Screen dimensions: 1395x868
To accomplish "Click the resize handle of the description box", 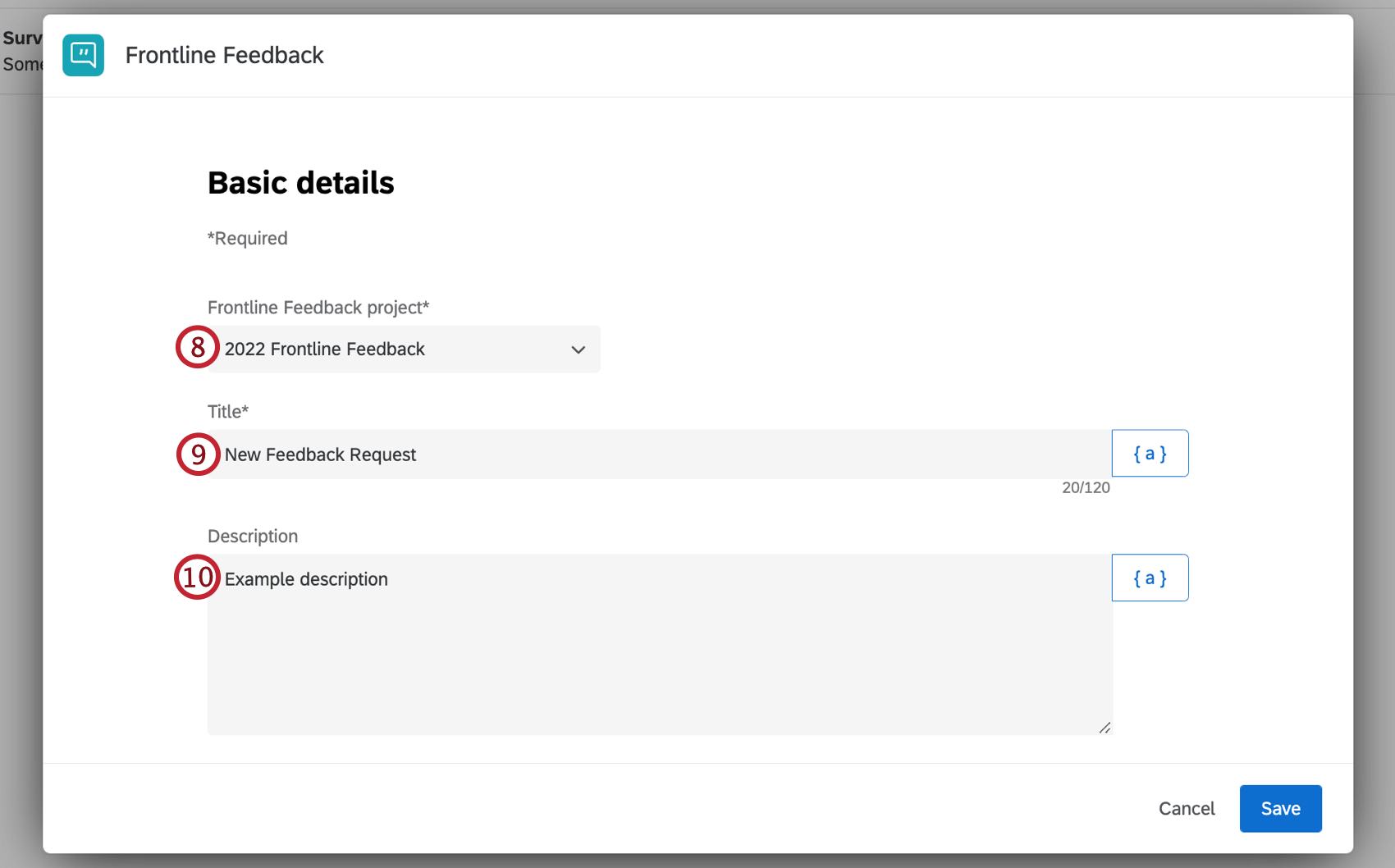I will coord(1105,727).
